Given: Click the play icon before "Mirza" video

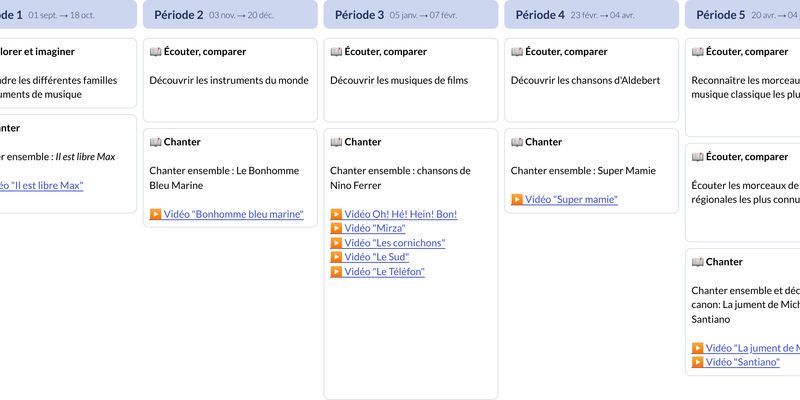Looking at the screenshot, I should click(x=336, y=228).
